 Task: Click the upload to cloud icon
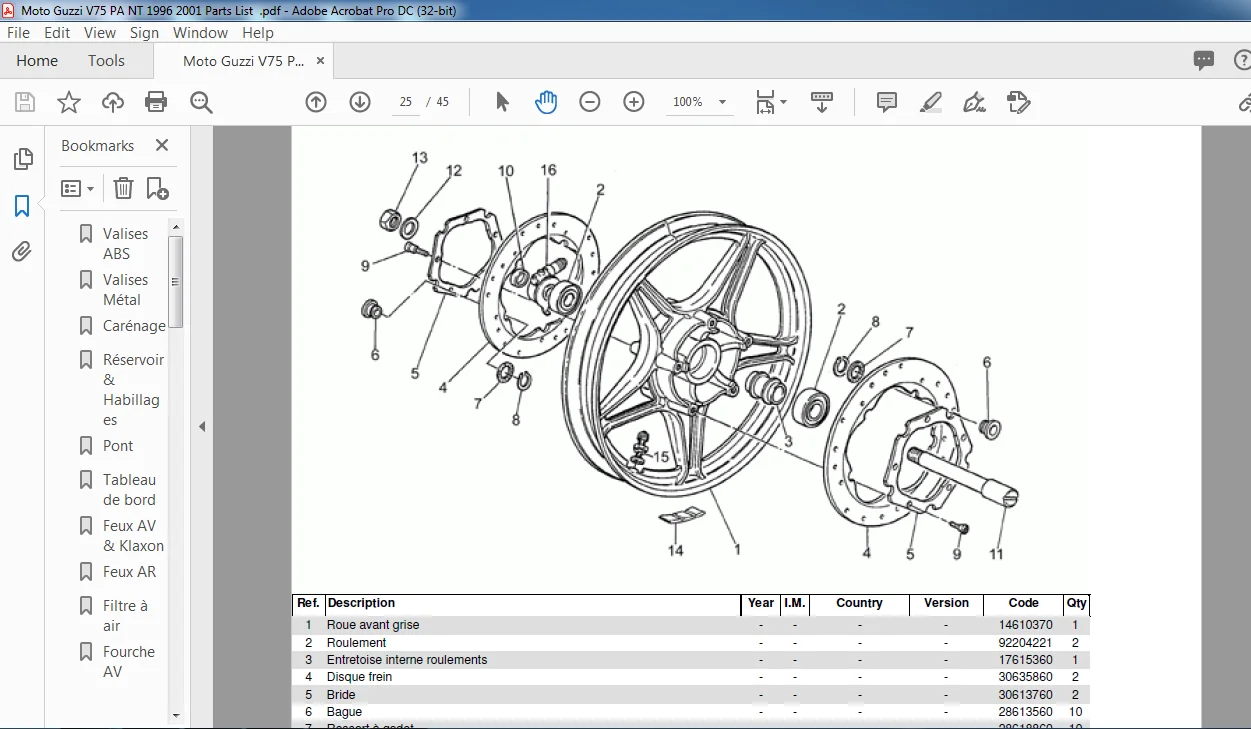coord(113,102)
